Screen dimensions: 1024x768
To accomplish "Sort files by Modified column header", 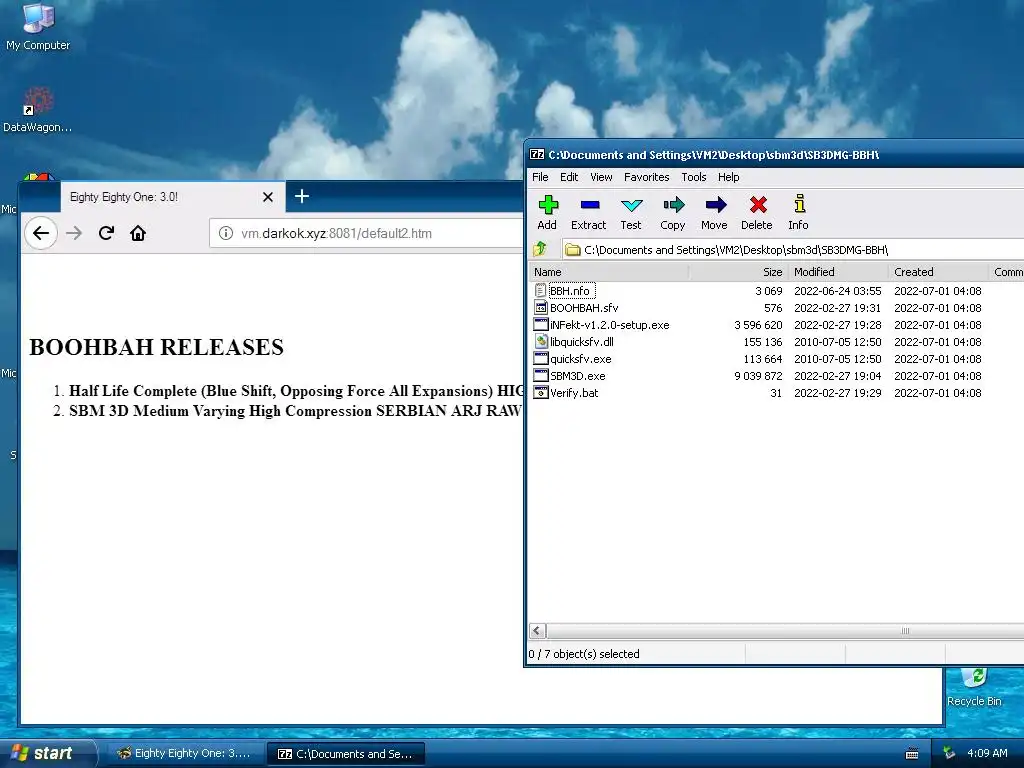I will (x=838, y=272).
